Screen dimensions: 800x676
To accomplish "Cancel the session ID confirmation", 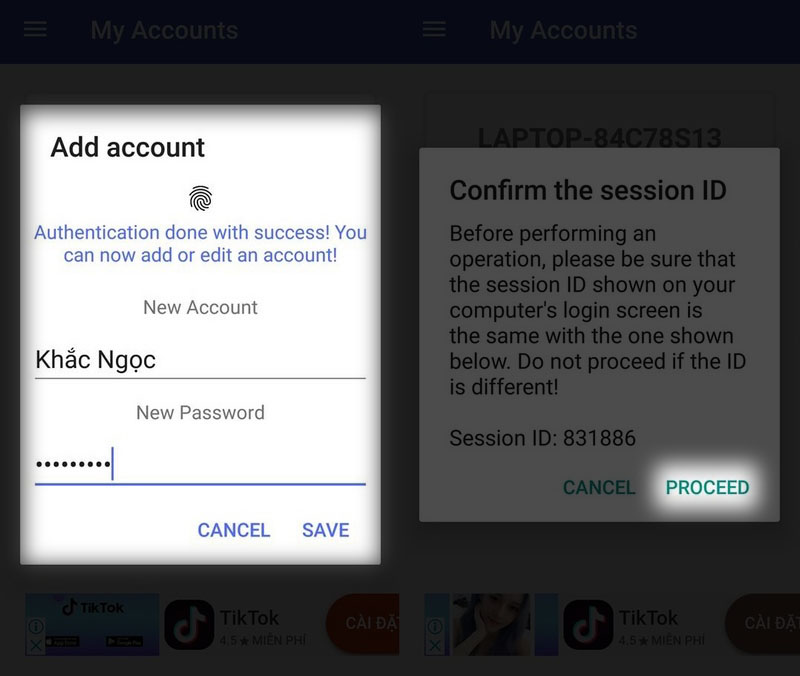I will (599, 487).
